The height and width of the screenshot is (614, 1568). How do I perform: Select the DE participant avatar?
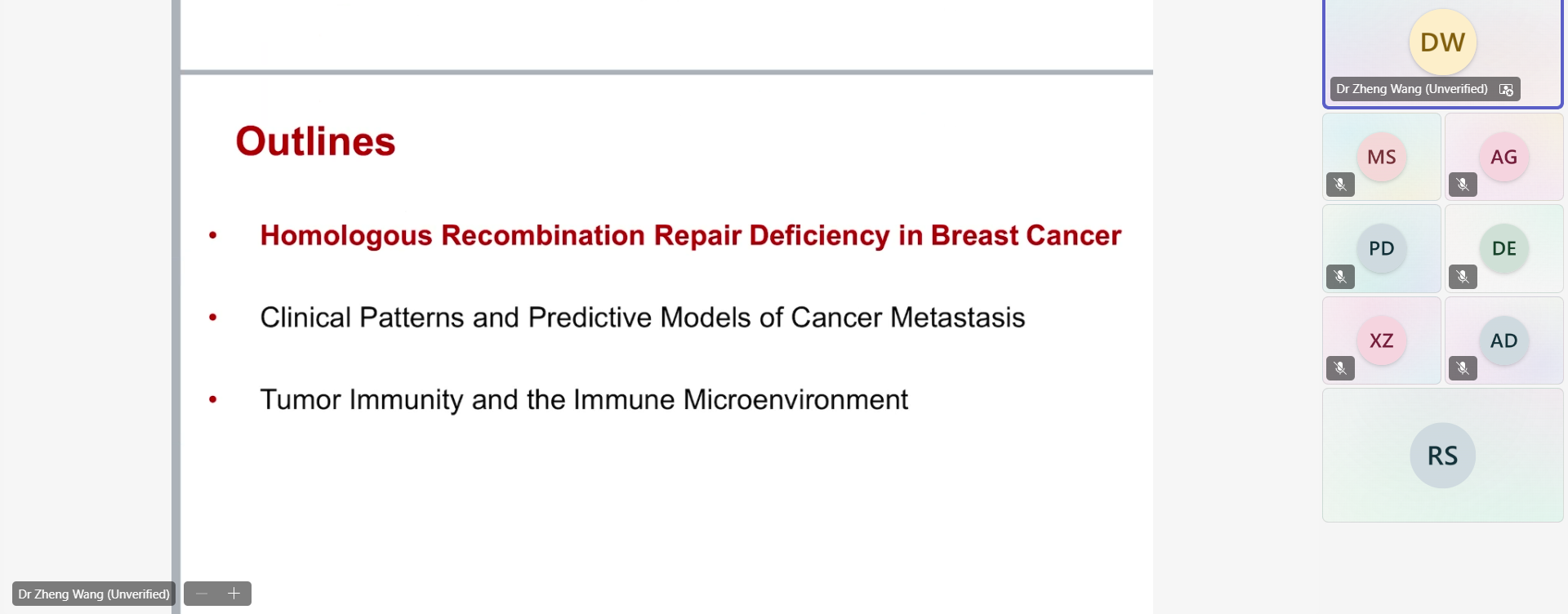tap(1503, 248)
